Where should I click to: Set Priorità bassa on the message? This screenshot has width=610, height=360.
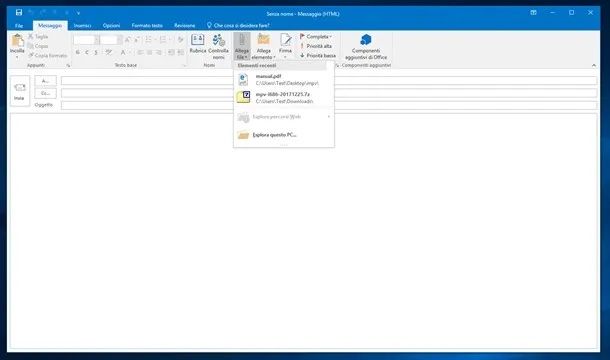click(317, 55)
